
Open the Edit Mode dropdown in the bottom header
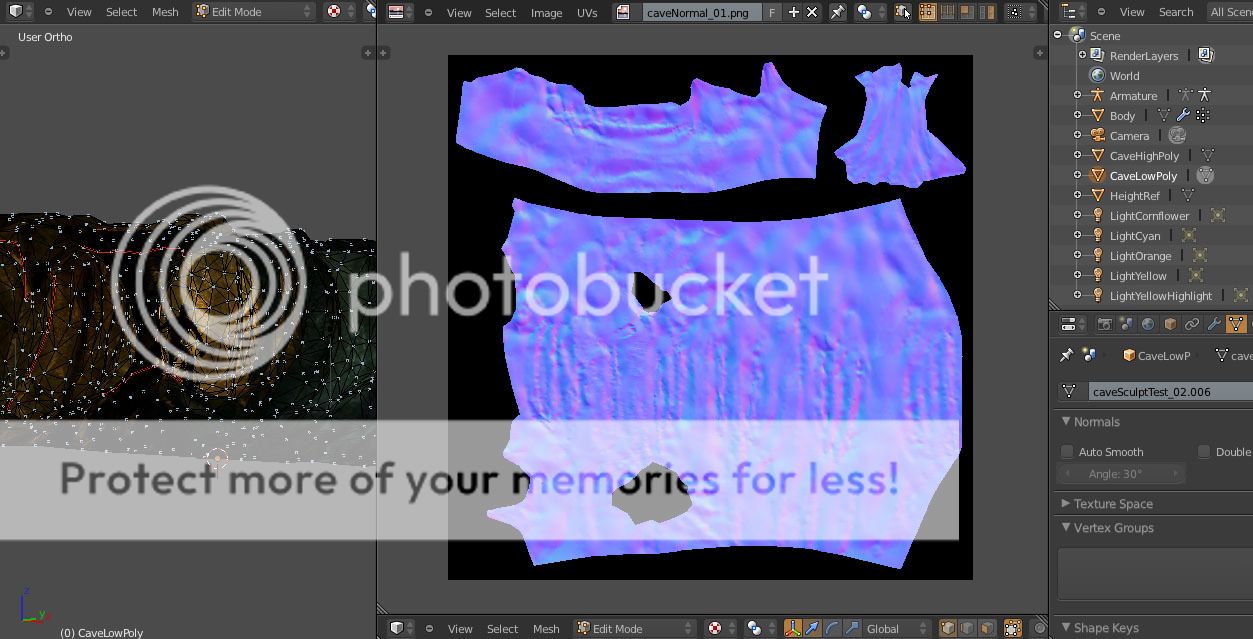point(634,628)
